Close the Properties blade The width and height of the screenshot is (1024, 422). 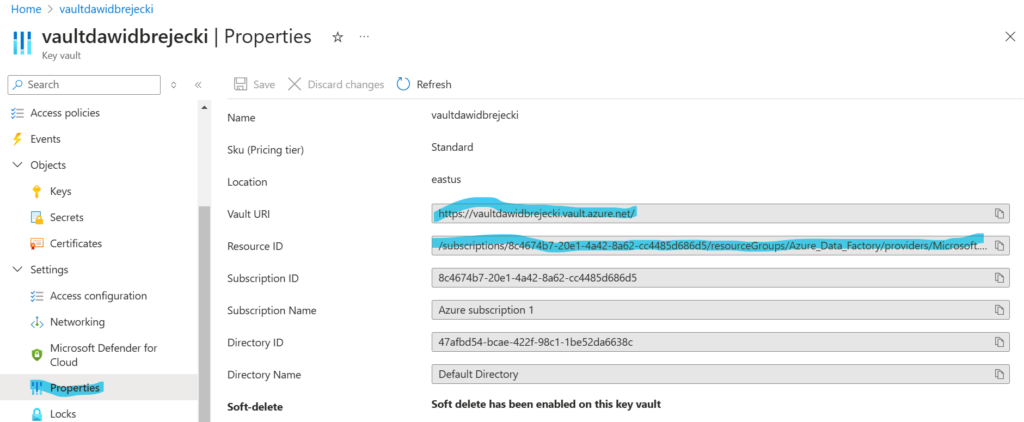(1009, 37)
